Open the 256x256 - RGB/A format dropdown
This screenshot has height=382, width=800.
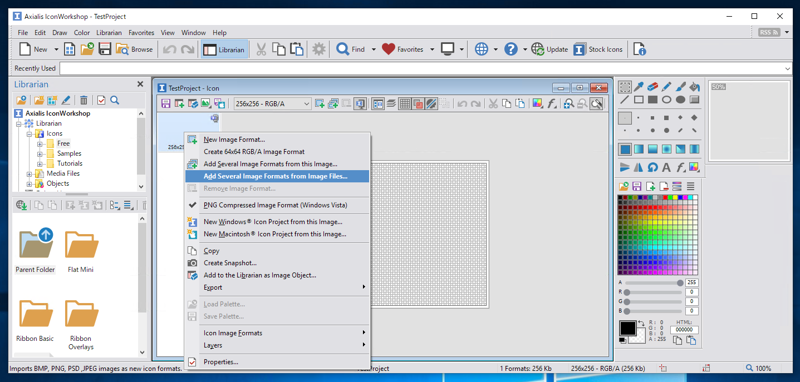pos(272,104)
